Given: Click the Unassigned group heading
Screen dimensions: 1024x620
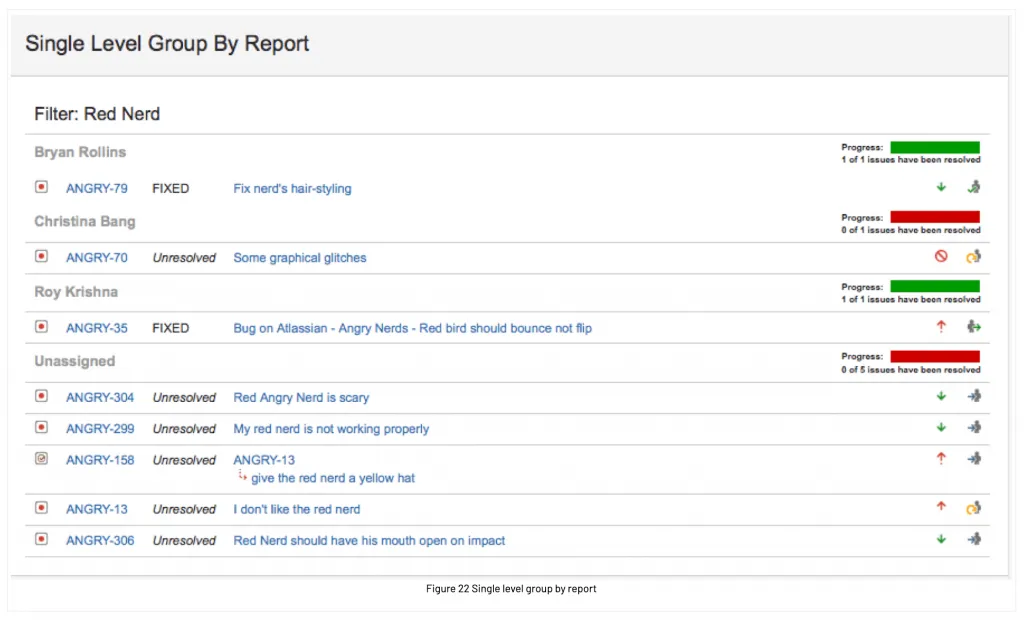Looking at the screenshot, I should (74, 361).
